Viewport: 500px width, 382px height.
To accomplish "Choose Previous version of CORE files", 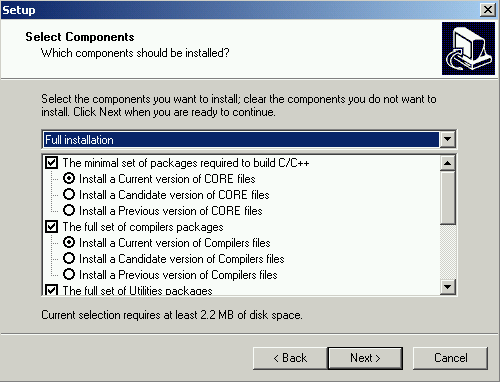I will 69,210.
